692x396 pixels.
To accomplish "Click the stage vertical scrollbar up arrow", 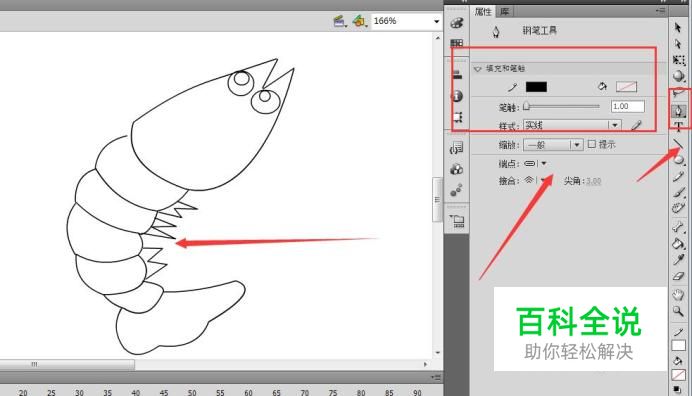I will (x=437, y=38).
